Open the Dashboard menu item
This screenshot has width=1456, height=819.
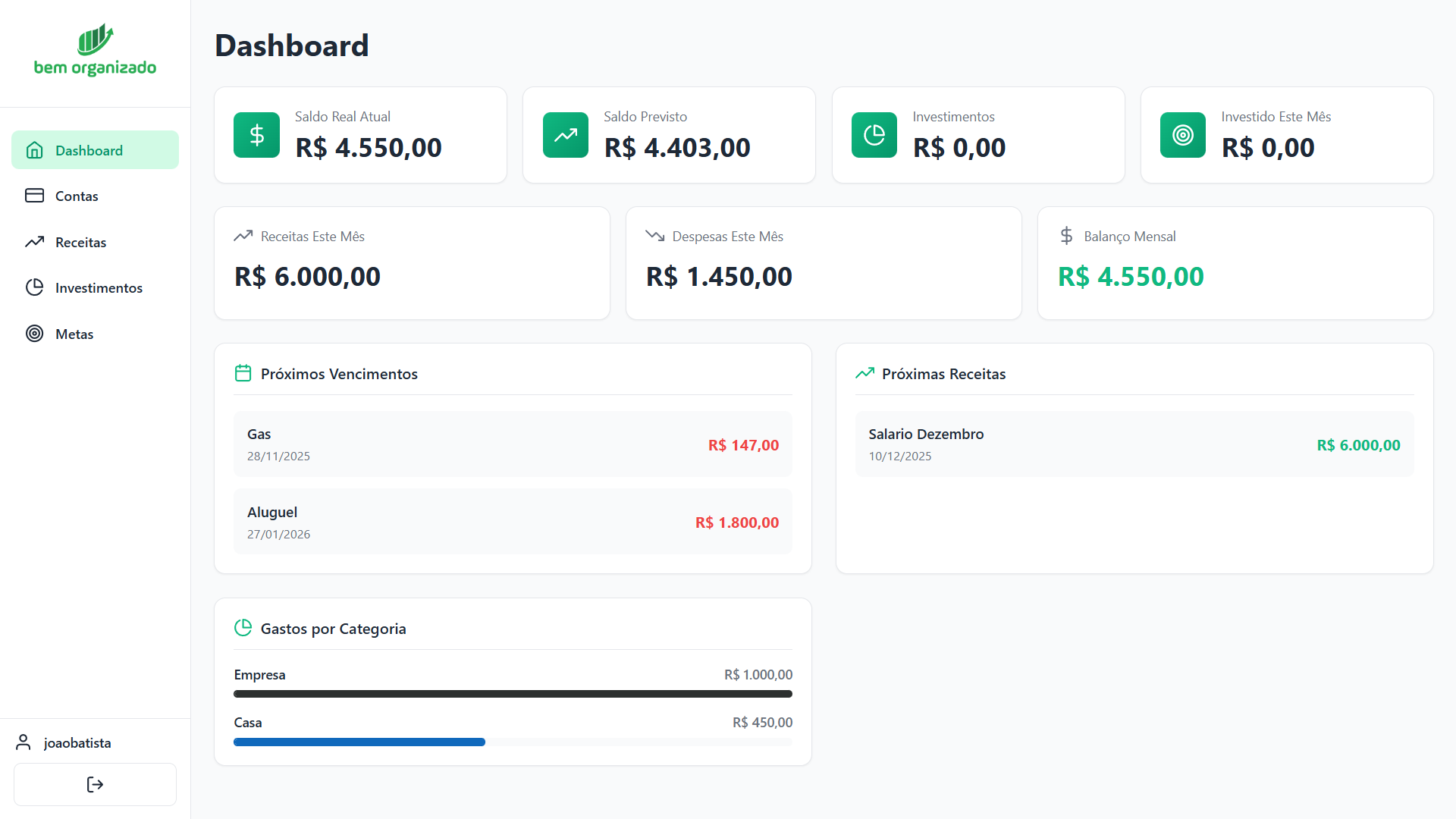(x=95, y=150)
